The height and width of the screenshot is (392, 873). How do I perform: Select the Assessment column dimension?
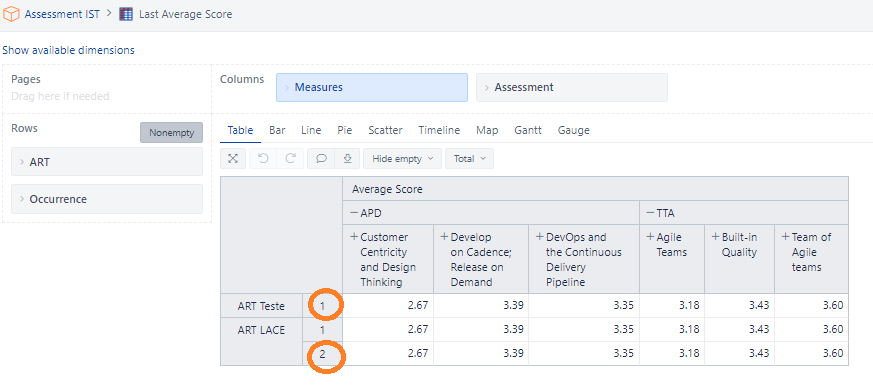coord(572,87)
